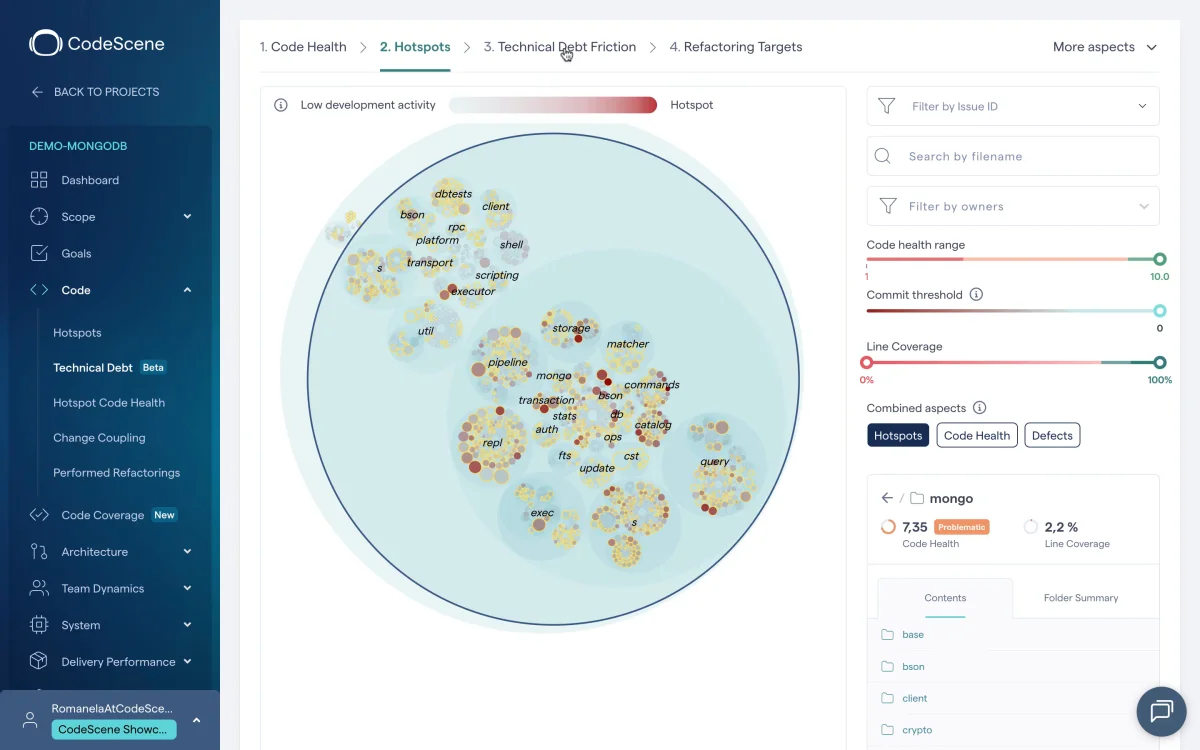Enable the Defects combined aspect
The width and height of the screenshot is (1200, 750).
(1051, 435)
